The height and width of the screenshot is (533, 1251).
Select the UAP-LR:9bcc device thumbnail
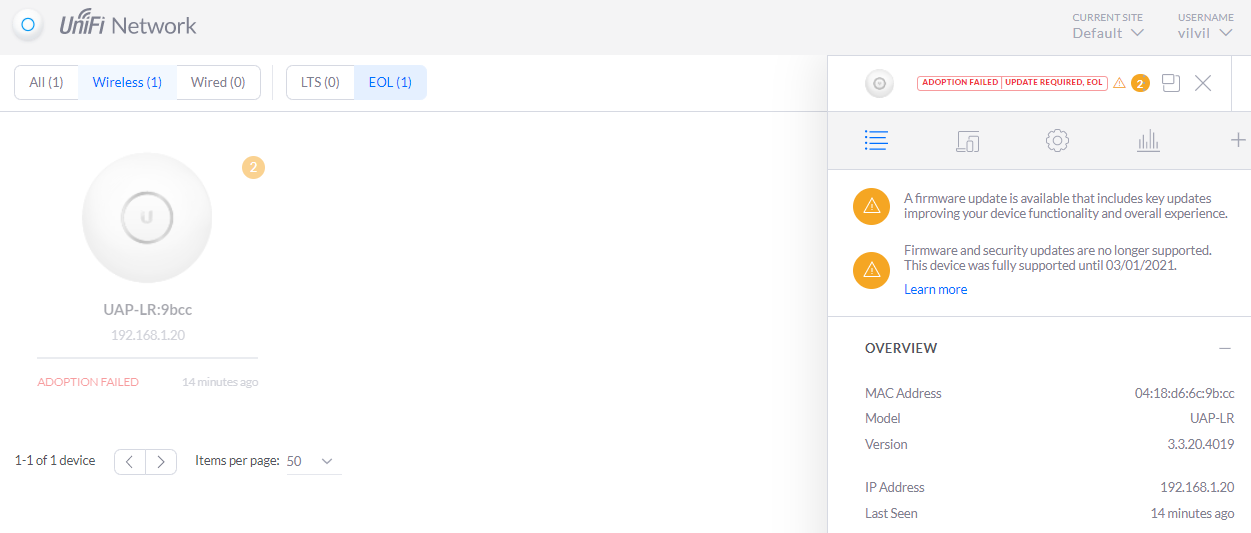(147, 218)
